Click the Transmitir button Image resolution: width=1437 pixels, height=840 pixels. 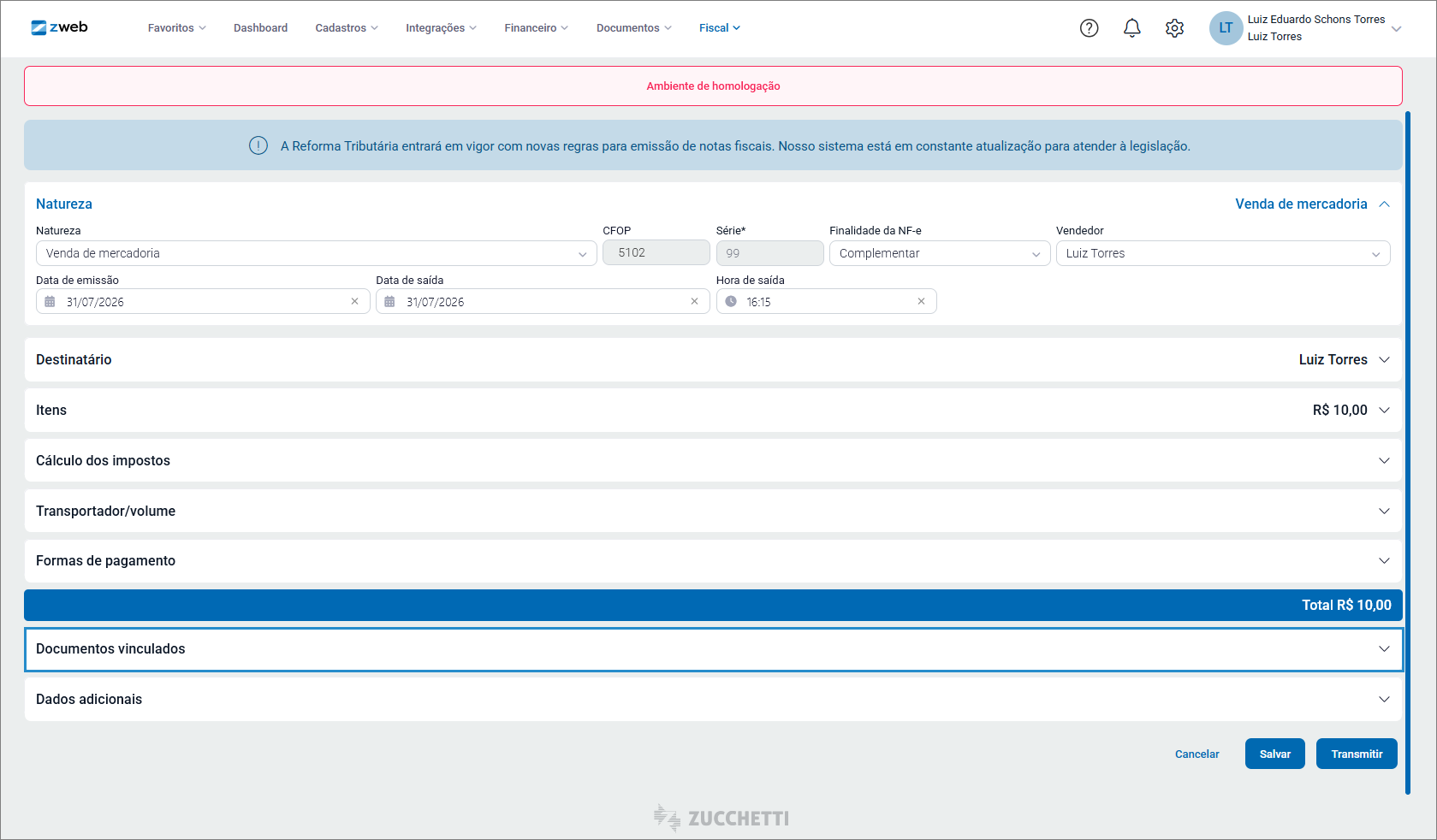point(1356,754)
